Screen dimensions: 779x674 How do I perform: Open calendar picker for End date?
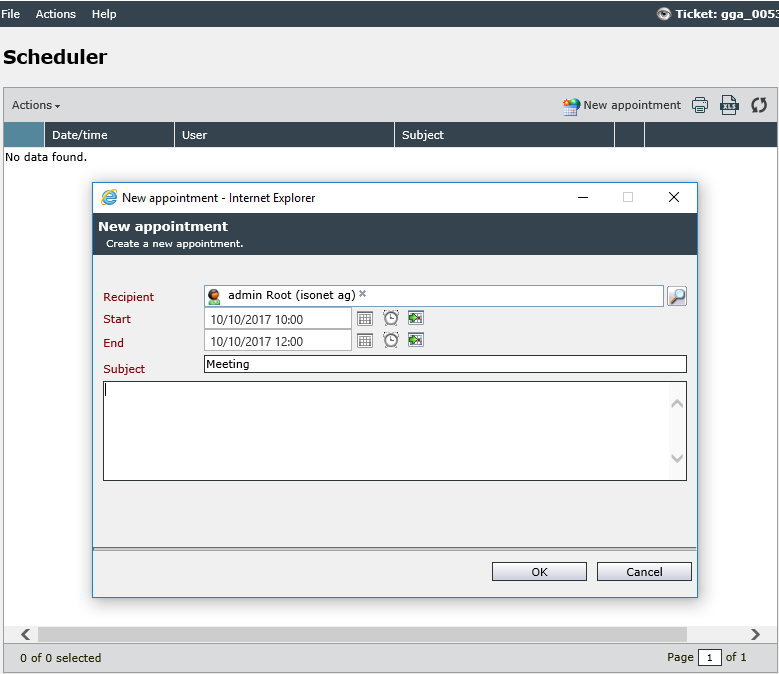pyautogui.click(x=365, y=341)
